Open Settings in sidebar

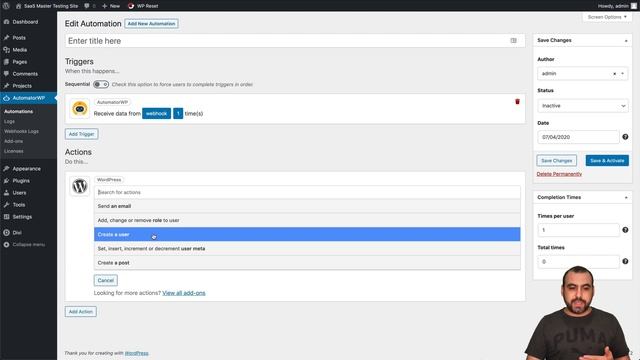click(22, 217)
